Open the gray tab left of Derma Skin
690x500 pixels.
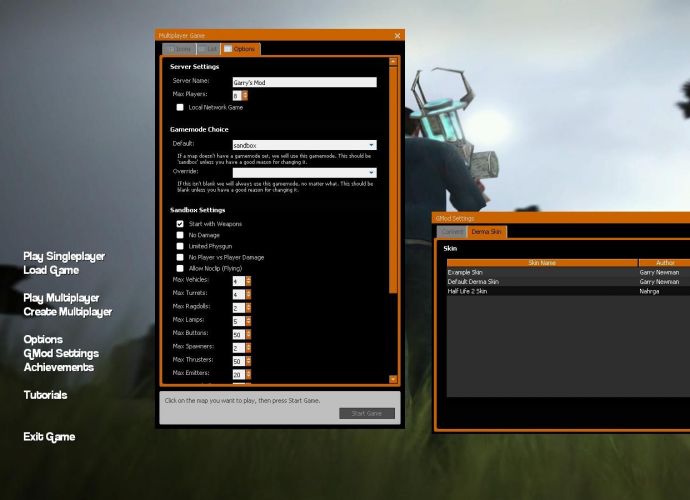pos(451,232)
